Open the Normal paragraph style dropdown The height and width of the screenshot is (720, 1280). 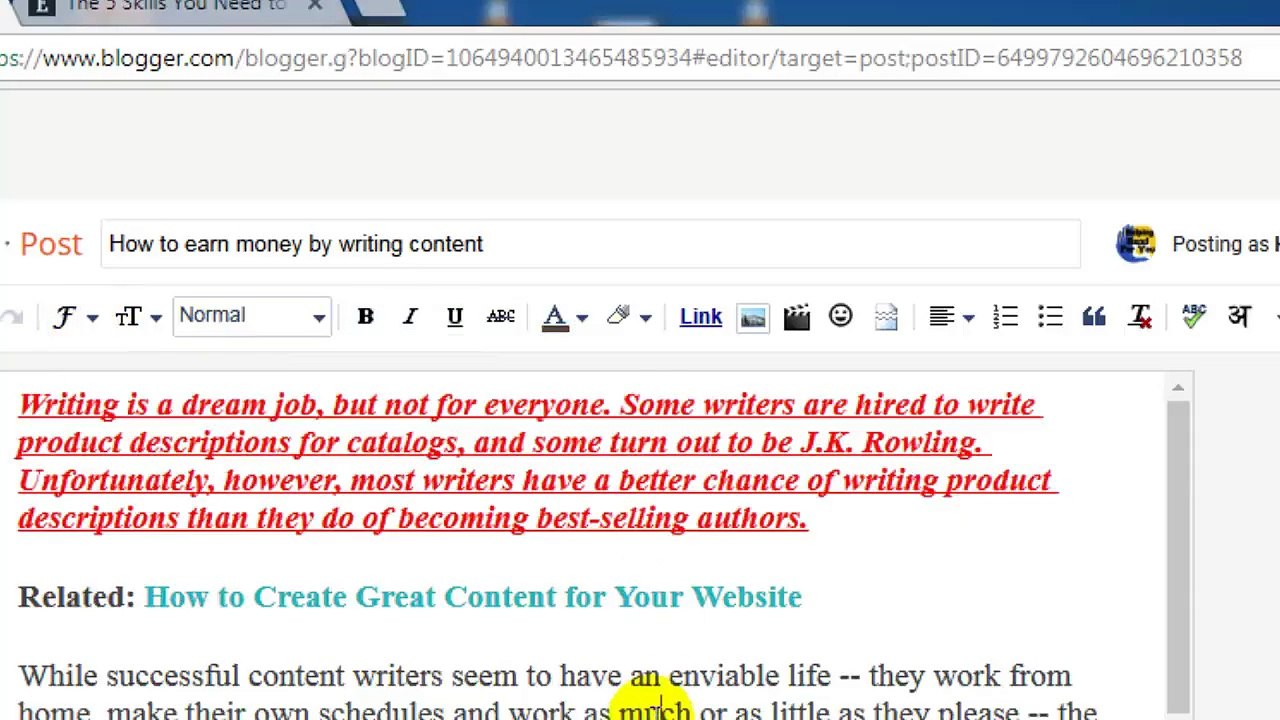(x=252, y=317)
